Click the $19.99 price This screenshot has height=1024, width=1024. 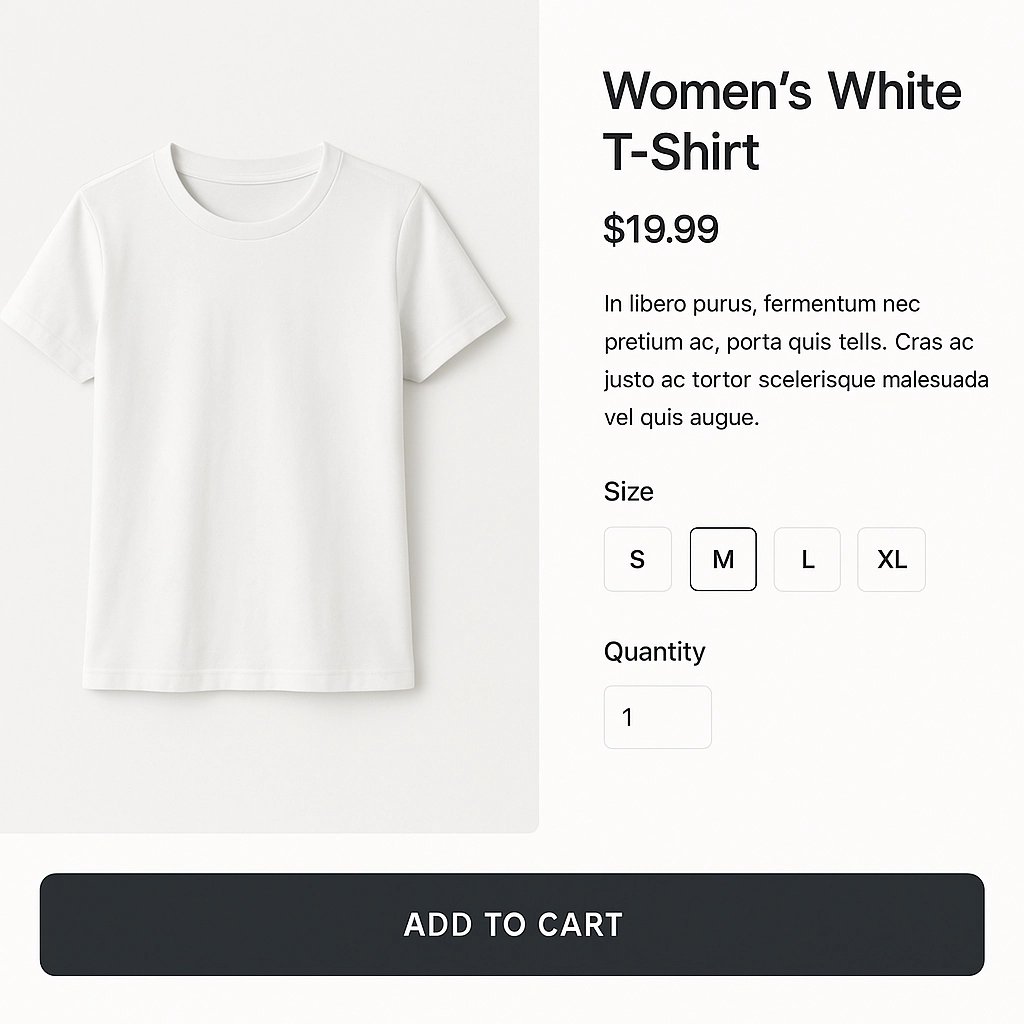(x=661, y=229)
